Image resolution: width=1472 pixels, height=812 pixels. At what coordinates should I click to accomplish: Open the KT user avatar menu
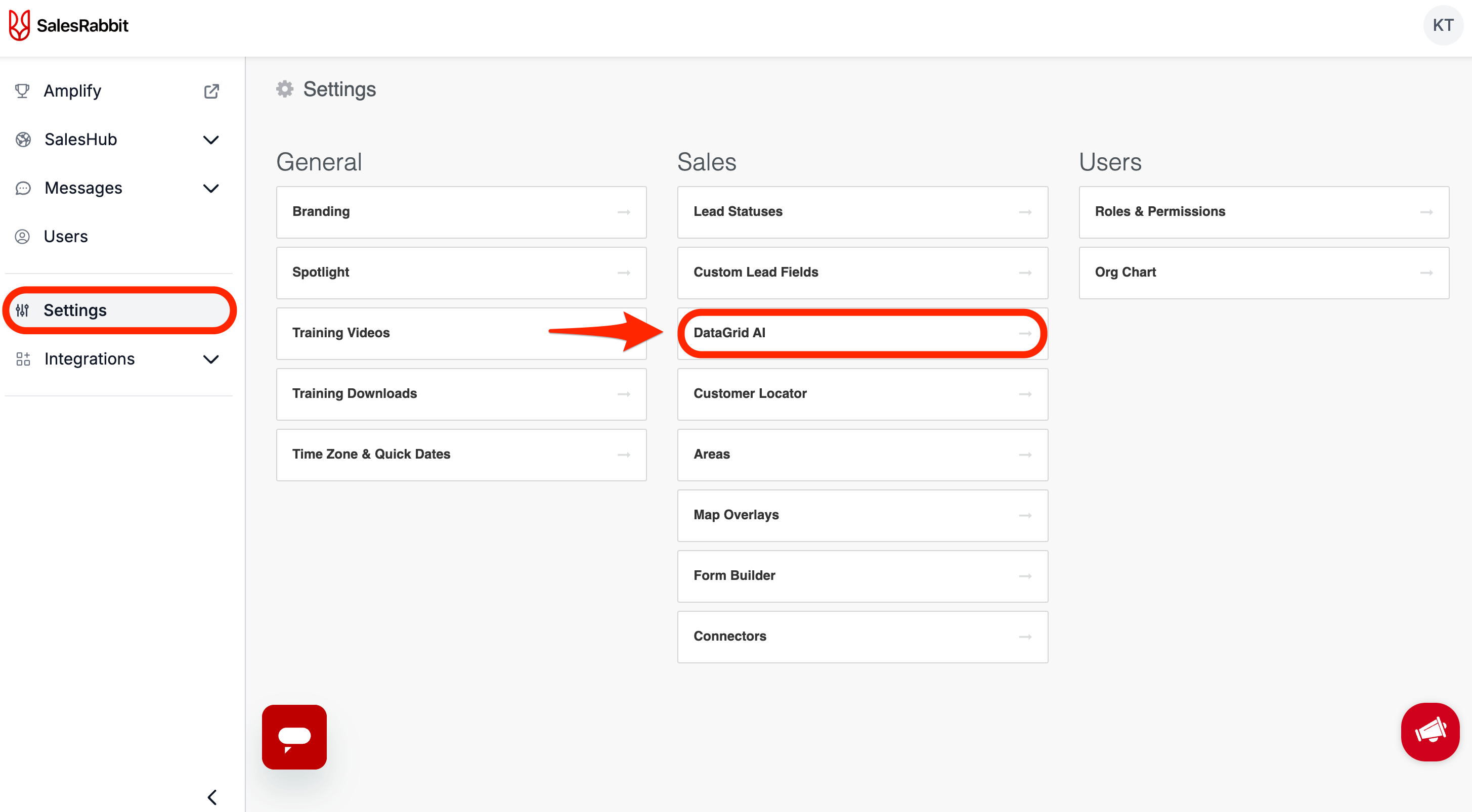pyautogui.click(x=1442, y=25)
